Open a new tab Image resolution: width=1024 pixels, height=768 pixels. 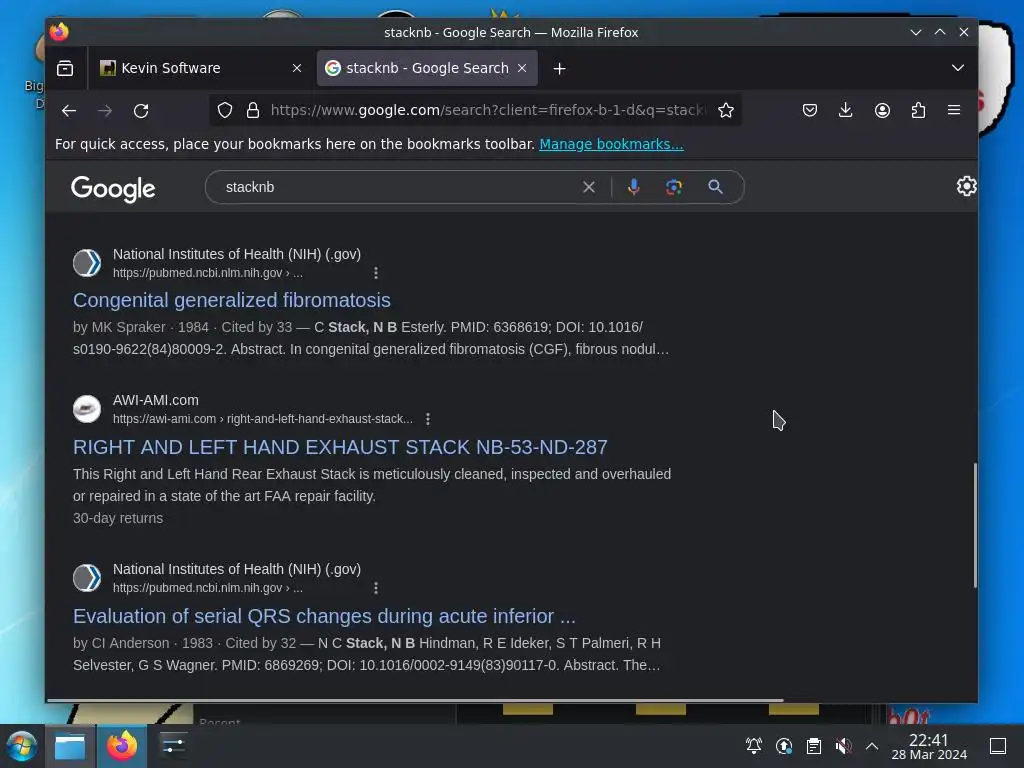[x=560, y=68]
